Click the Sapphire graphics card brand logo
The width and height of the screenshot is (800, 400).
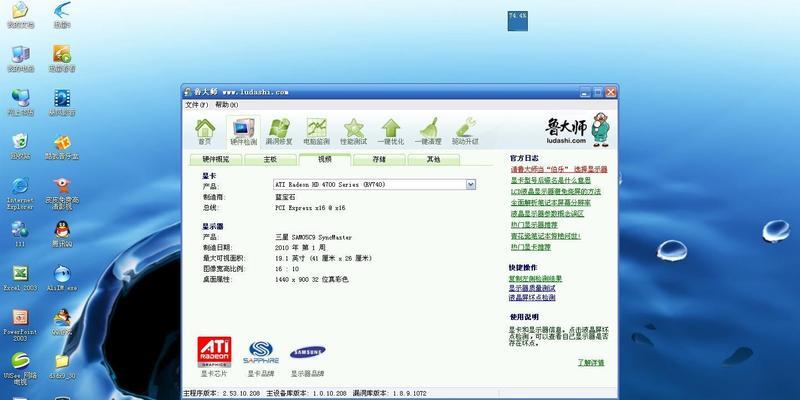pos(261,352)
